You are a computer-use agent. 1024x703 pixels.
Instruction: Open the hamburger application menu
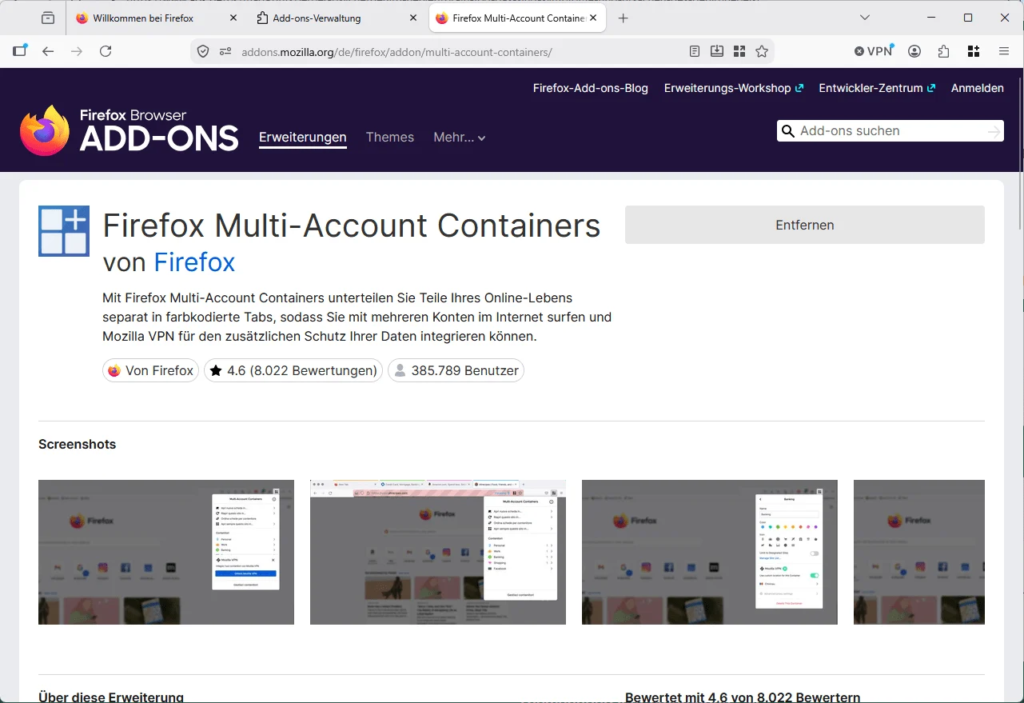tap(1004, 51)
